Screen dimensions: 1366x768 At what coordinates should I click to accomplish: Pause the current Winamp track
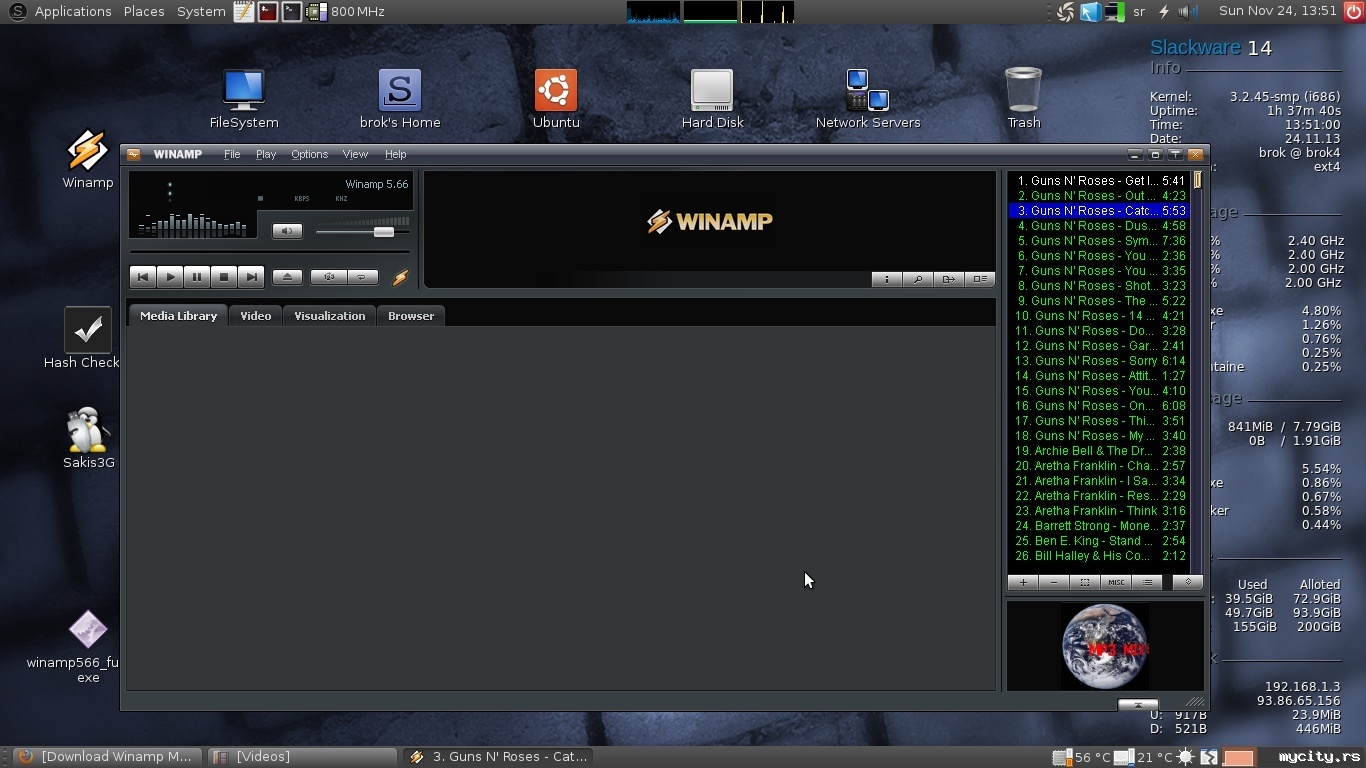coord(197,277)
